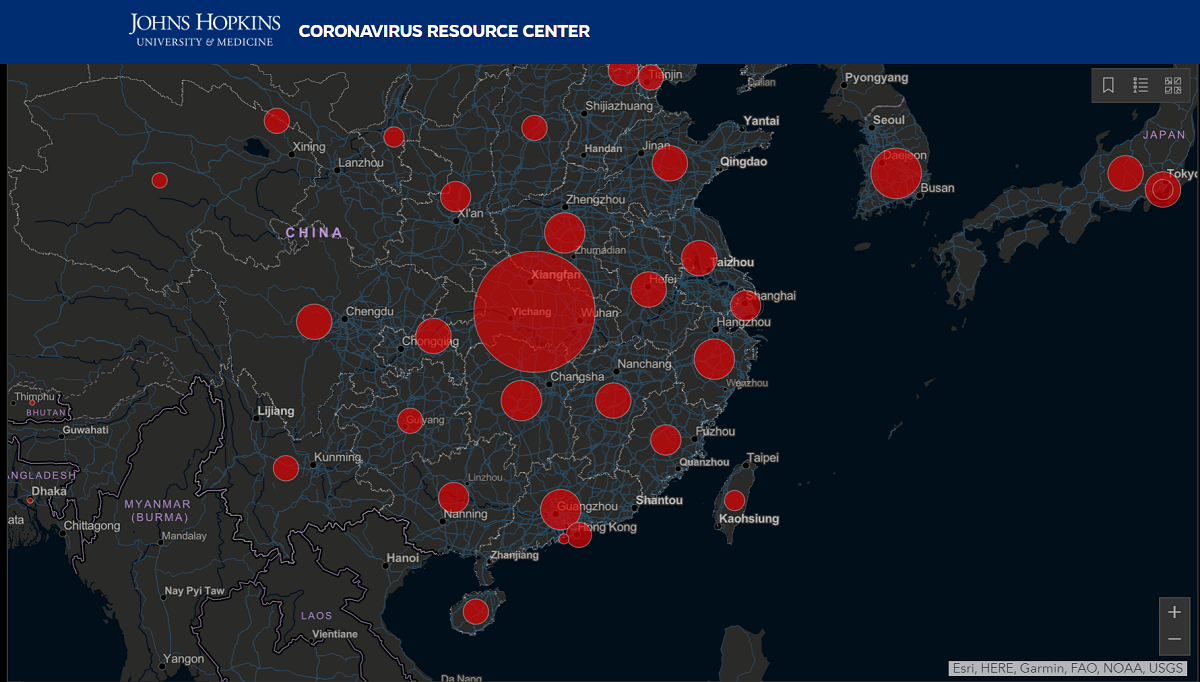Click the Esri map attribution text
The height and width of the screenshot is (682, 1200).
pyautogui.click(x=1066, y=668)
